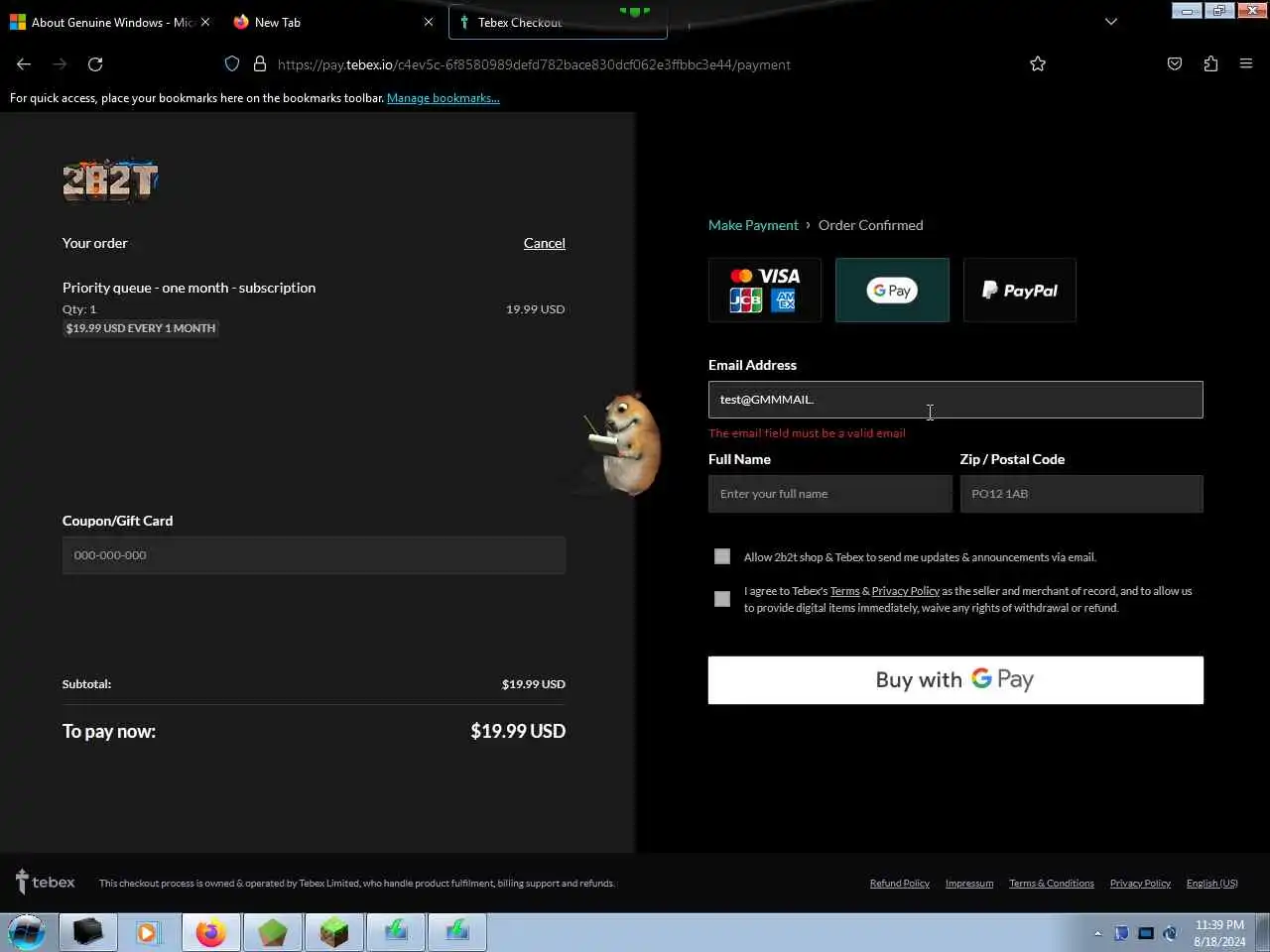This screenshot has width=1270, height=952.
Task: Enable email updates and announcements checkbox
Action: coord(722,556)
